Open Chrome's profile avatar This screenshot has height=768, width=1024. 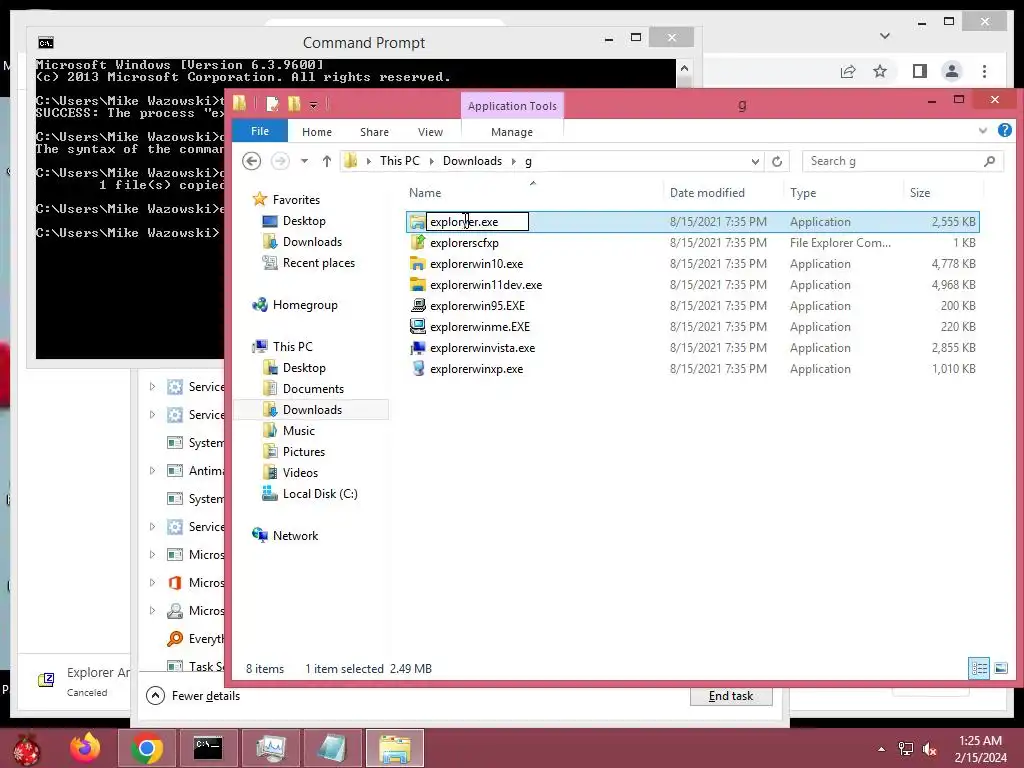[x=952, y=71]
